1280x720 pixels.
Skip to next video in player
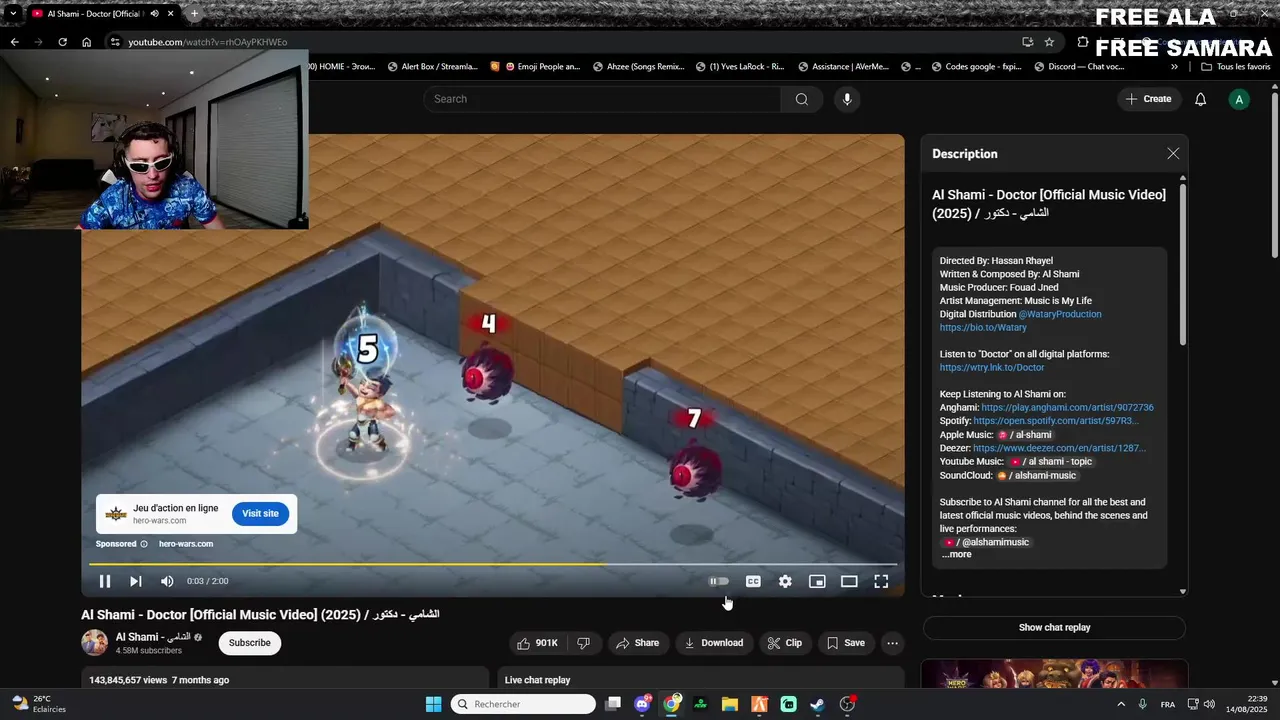136,581
